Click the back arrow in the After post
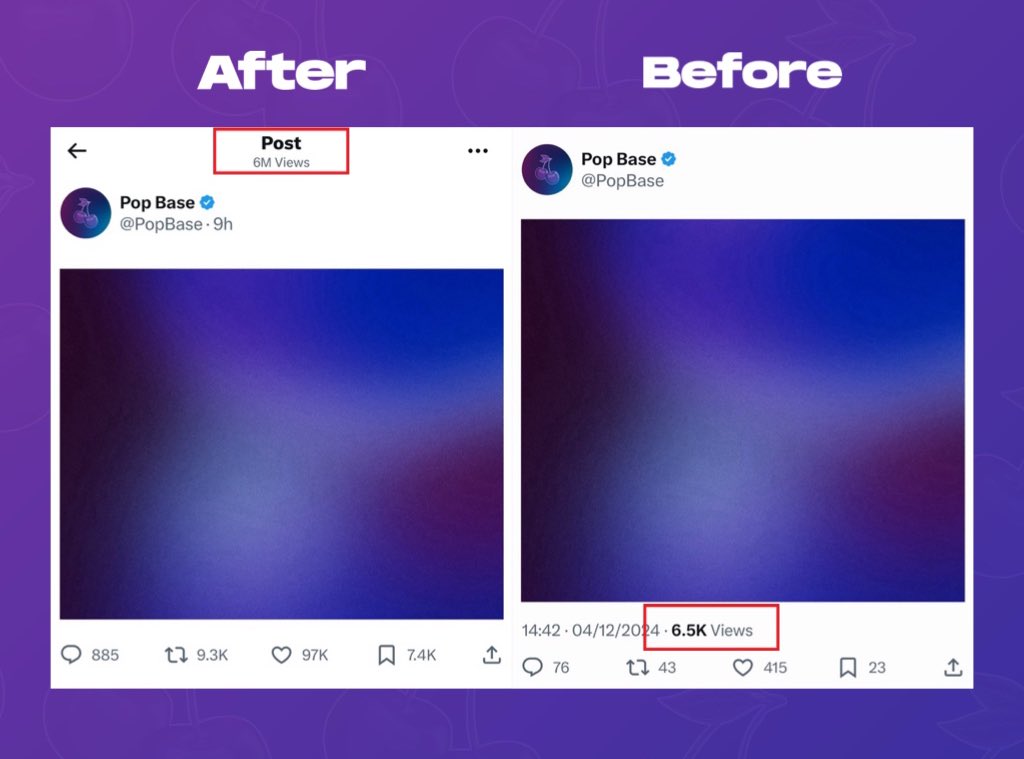The width and height of the screenshot is (1024, 759). point(77,151)
